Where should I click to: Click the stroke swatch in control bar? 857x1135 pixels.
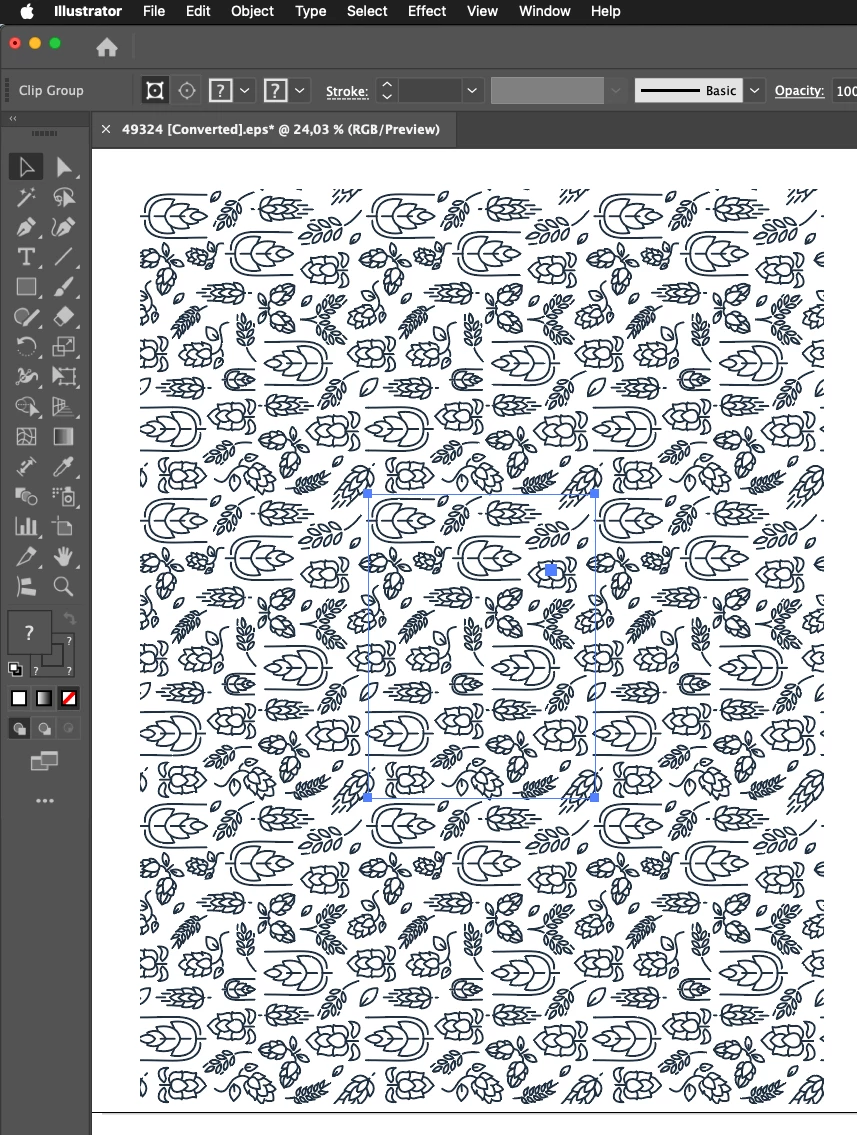click(x=276, y=90)
